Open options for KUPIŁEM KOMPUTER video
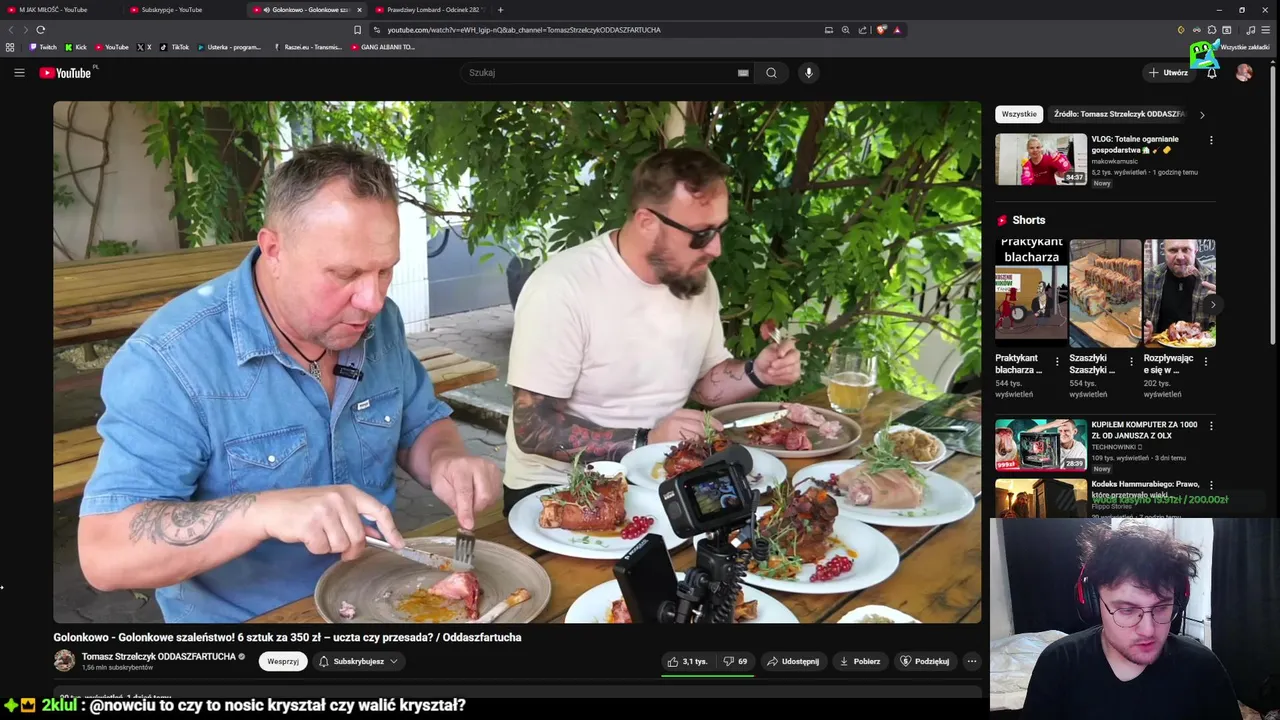 [1211, 426]
